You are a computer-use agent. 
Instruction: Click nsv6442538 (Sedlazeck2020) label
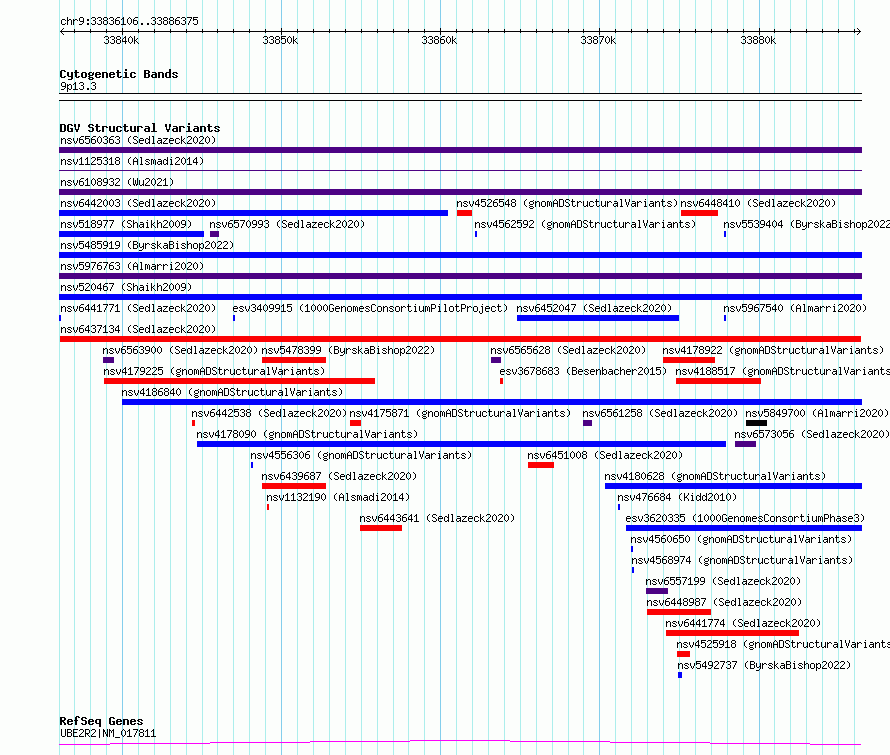(x=269, y=413)
